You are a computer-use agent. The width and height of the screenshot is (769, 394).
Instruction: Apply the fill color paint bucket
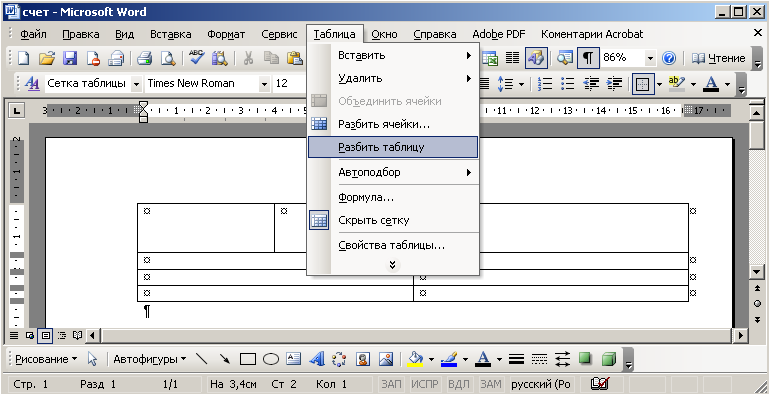415,359
